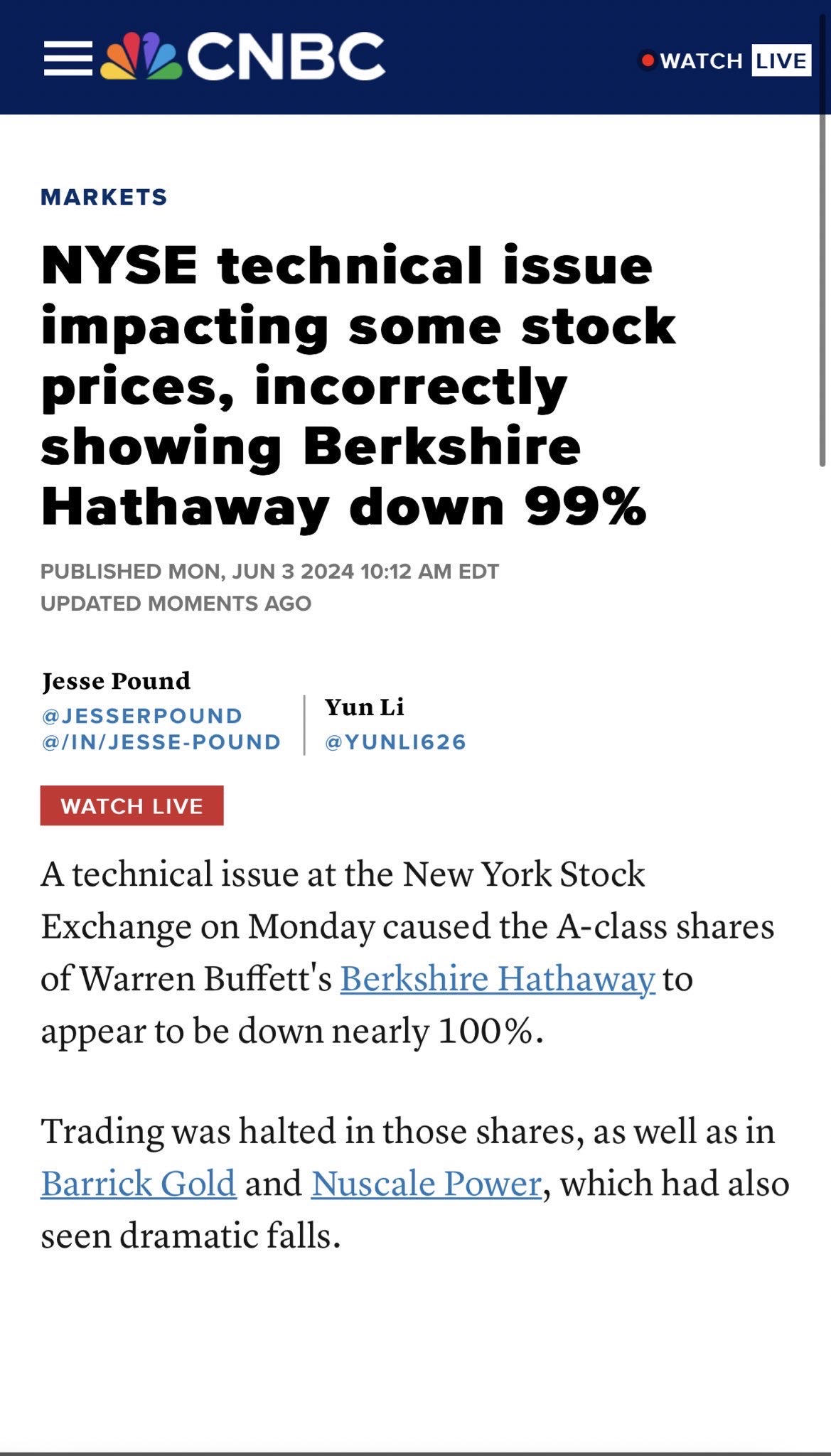831x1456 pixels.
Task: View Jesse Pound author profile
Action: (x=116, y=680)
